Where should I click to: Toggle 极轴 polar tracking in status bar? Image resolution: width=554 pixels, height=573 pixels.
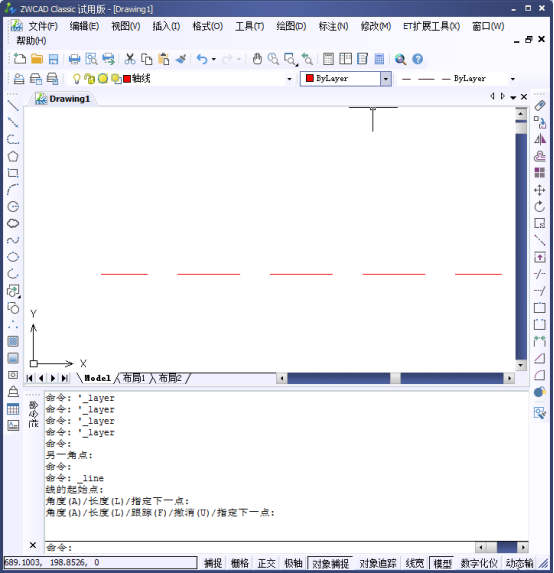293,563
